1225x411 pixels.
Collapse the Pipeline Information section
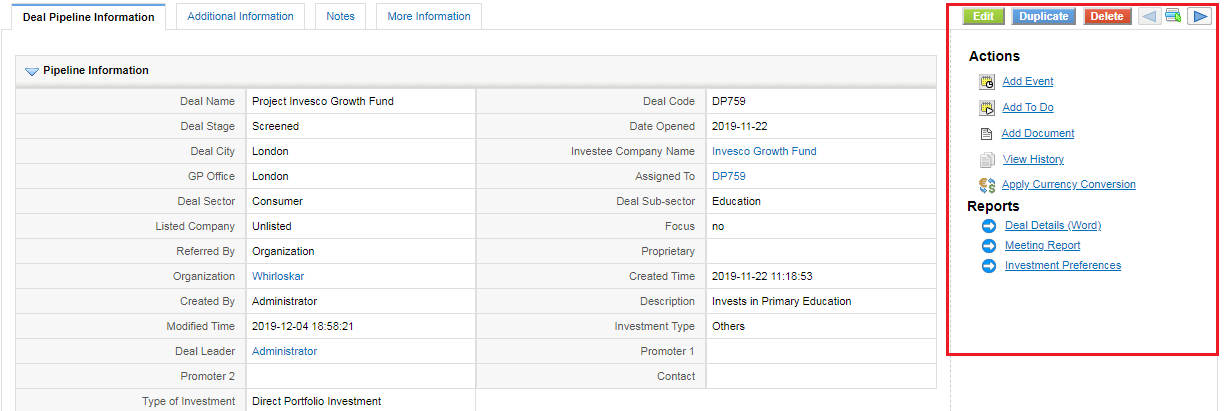pos(31,71)
